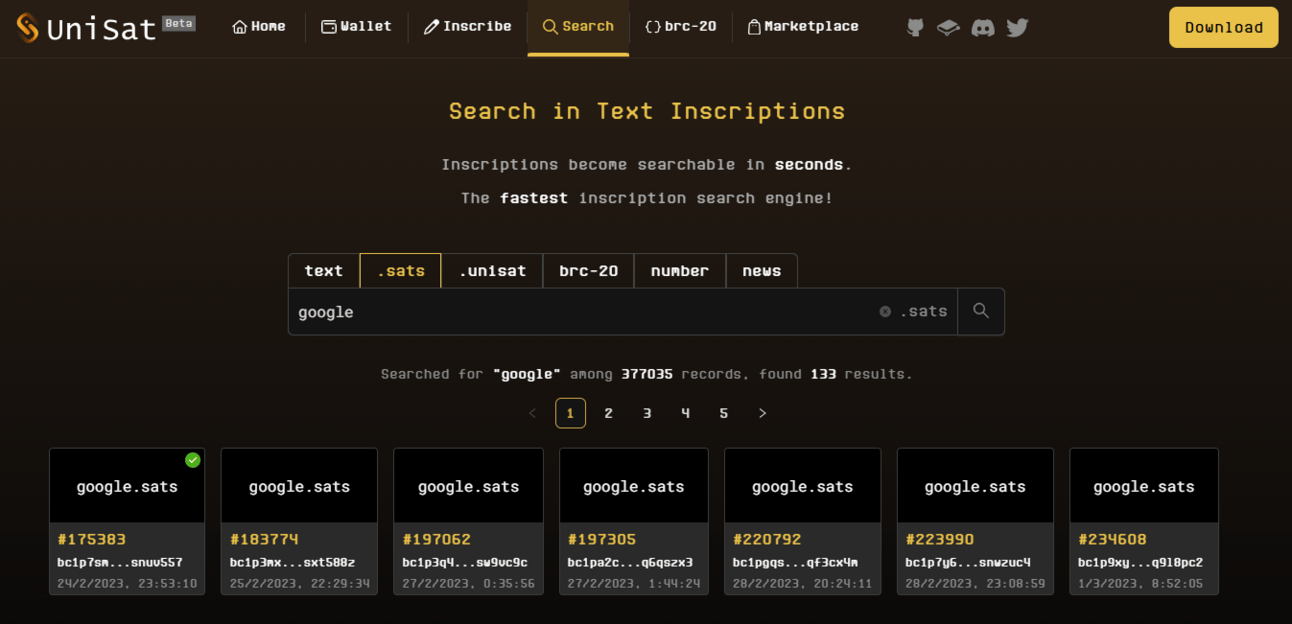Click the timestamp 27/2/2023, 1:44:24
This screenshot has width=1292, height=624.
[634, 584]
